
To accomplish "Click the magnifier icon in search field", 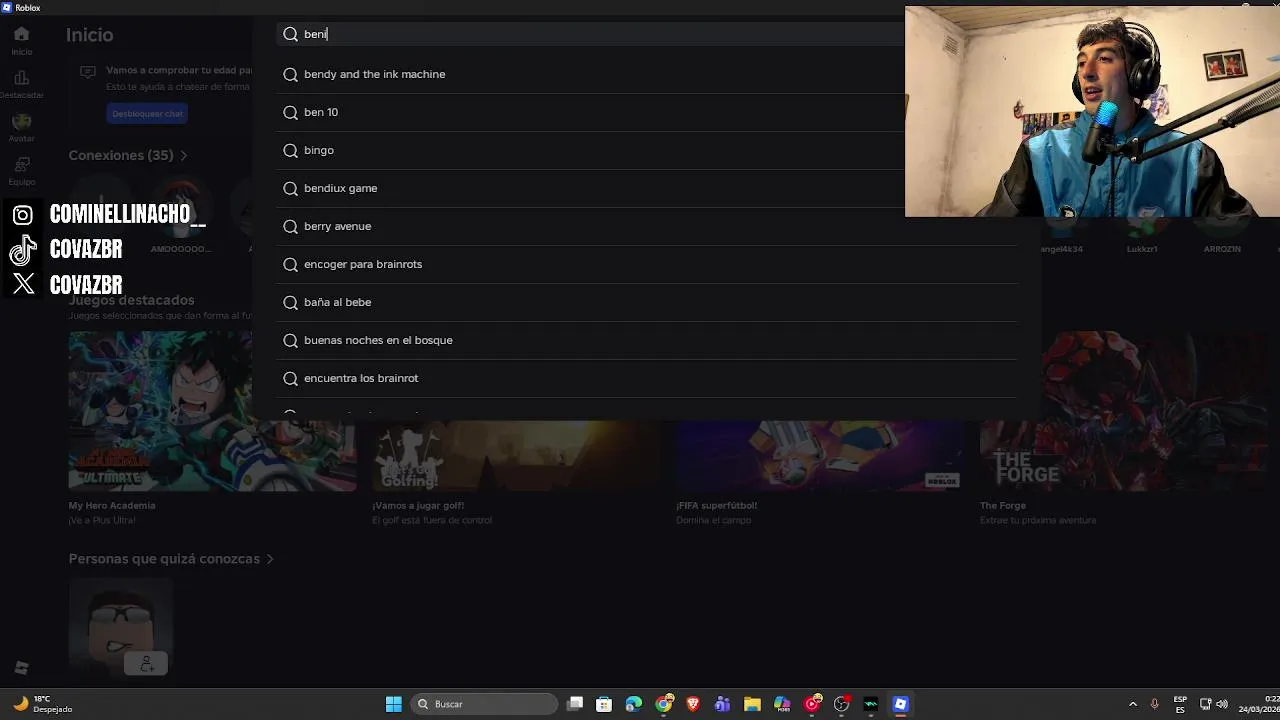I will pyautogui.click(x=290, y=34).
